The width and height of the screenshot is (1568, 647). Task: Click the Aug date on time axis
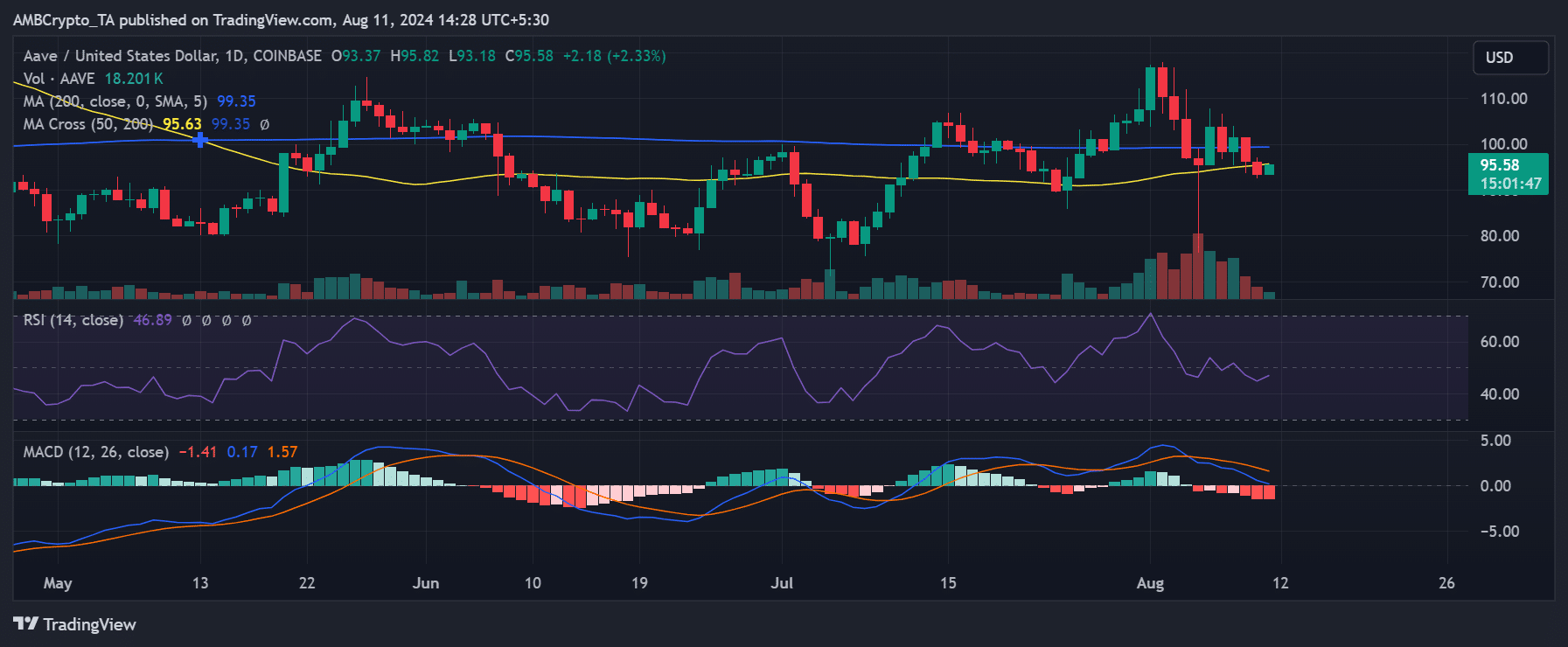coord(1150,583)
